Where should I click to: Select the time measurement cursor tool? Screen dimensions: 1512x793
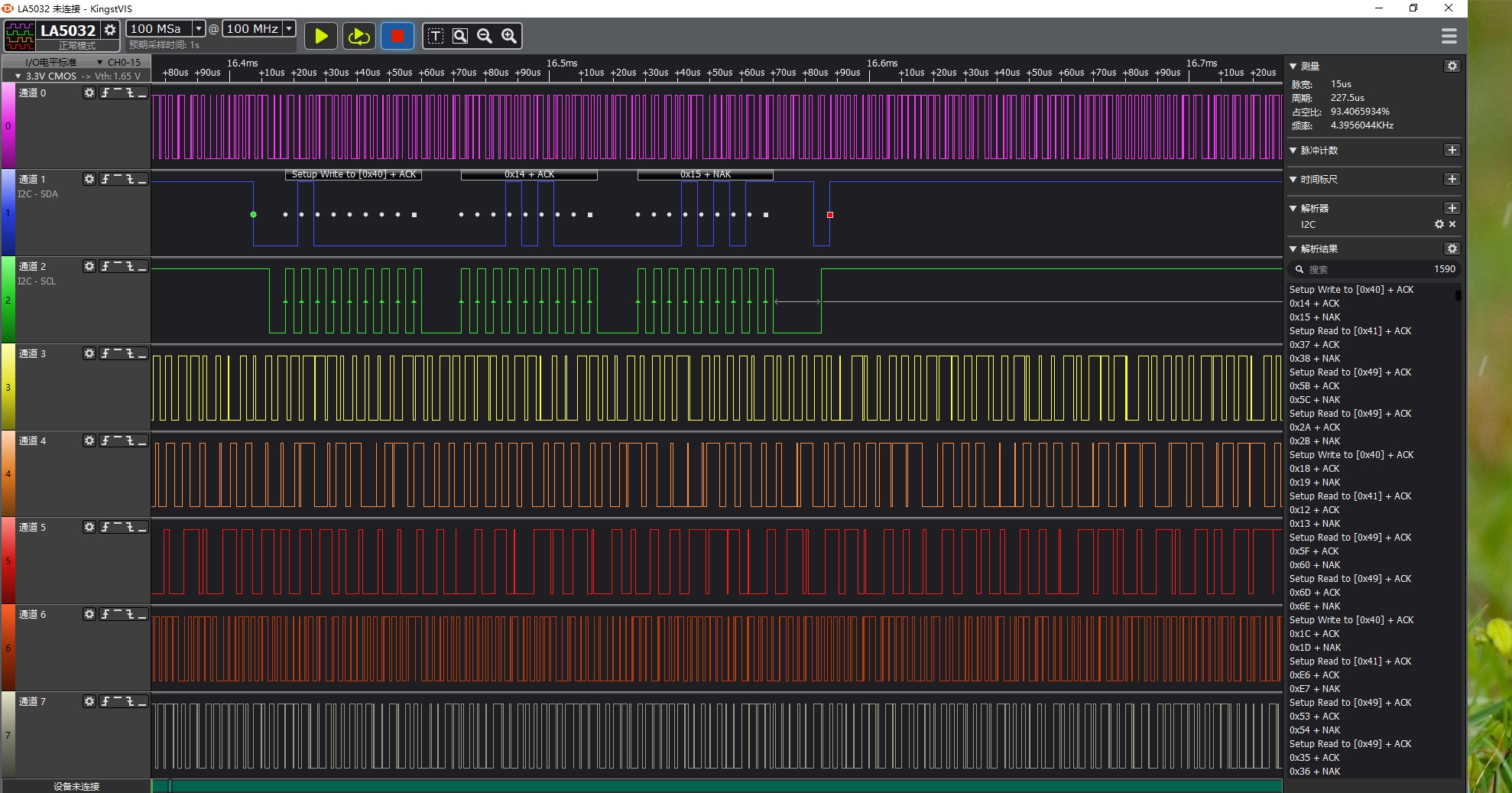pyautogui.click(x=436, y=36)
